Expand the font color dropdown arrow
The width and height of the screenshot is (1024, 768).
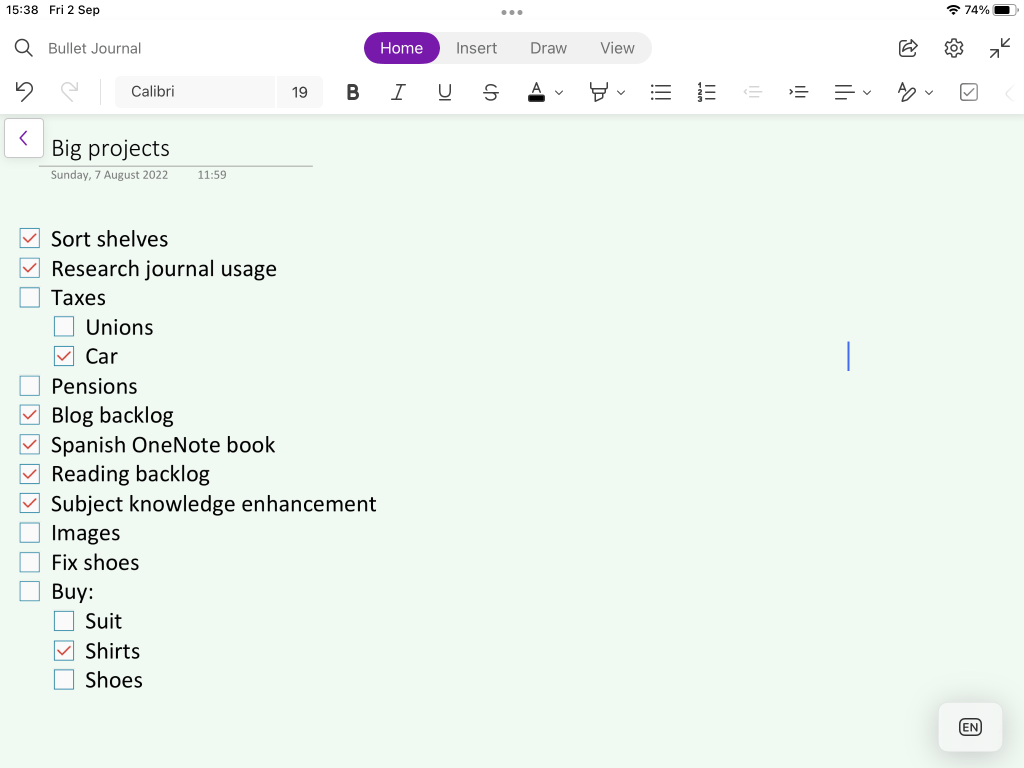pos(559,93)
